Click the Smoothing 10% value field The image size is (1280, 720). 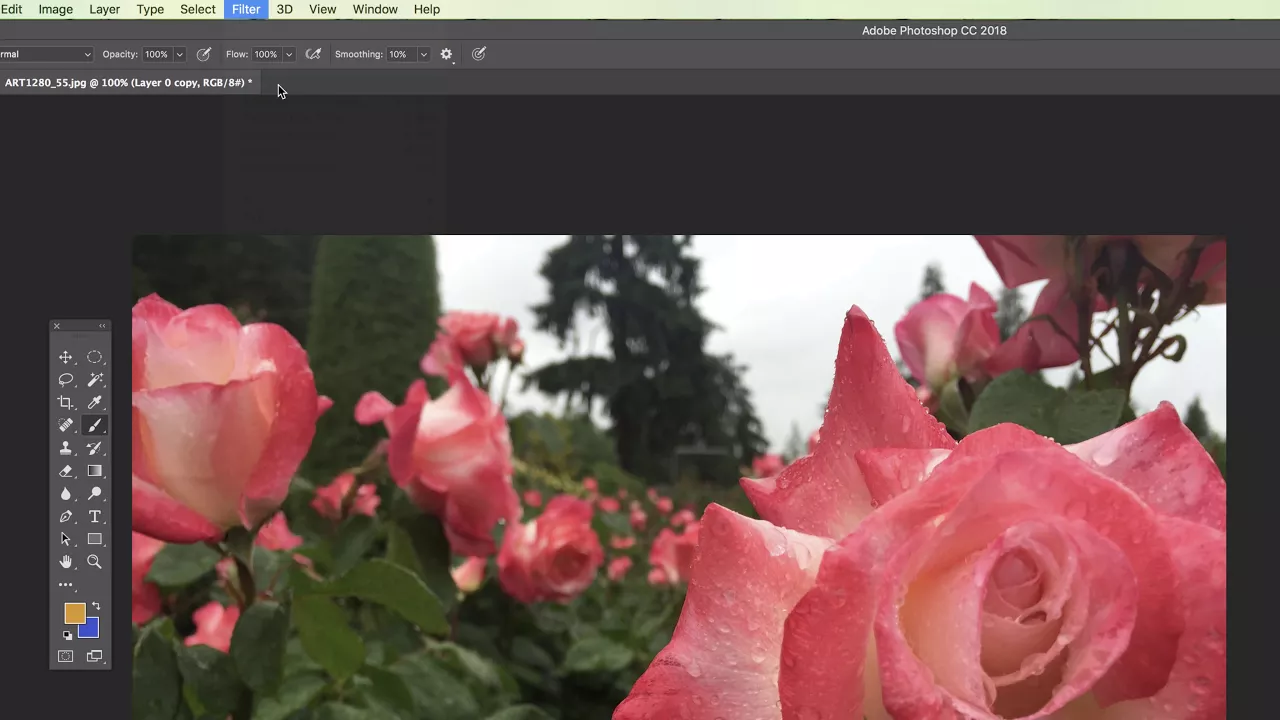(x=401, y=54)
